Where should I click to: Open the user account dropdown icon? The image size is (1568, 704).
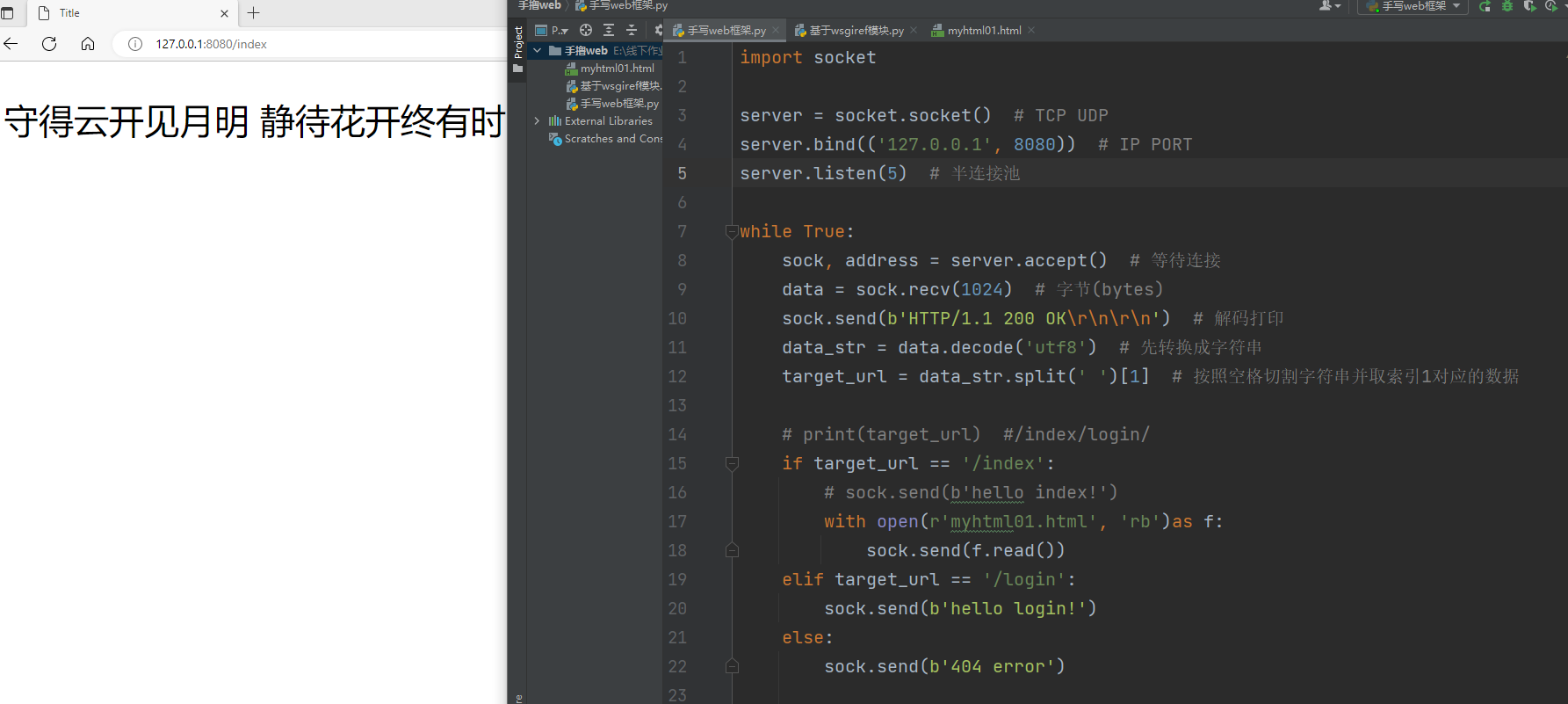1330,6
